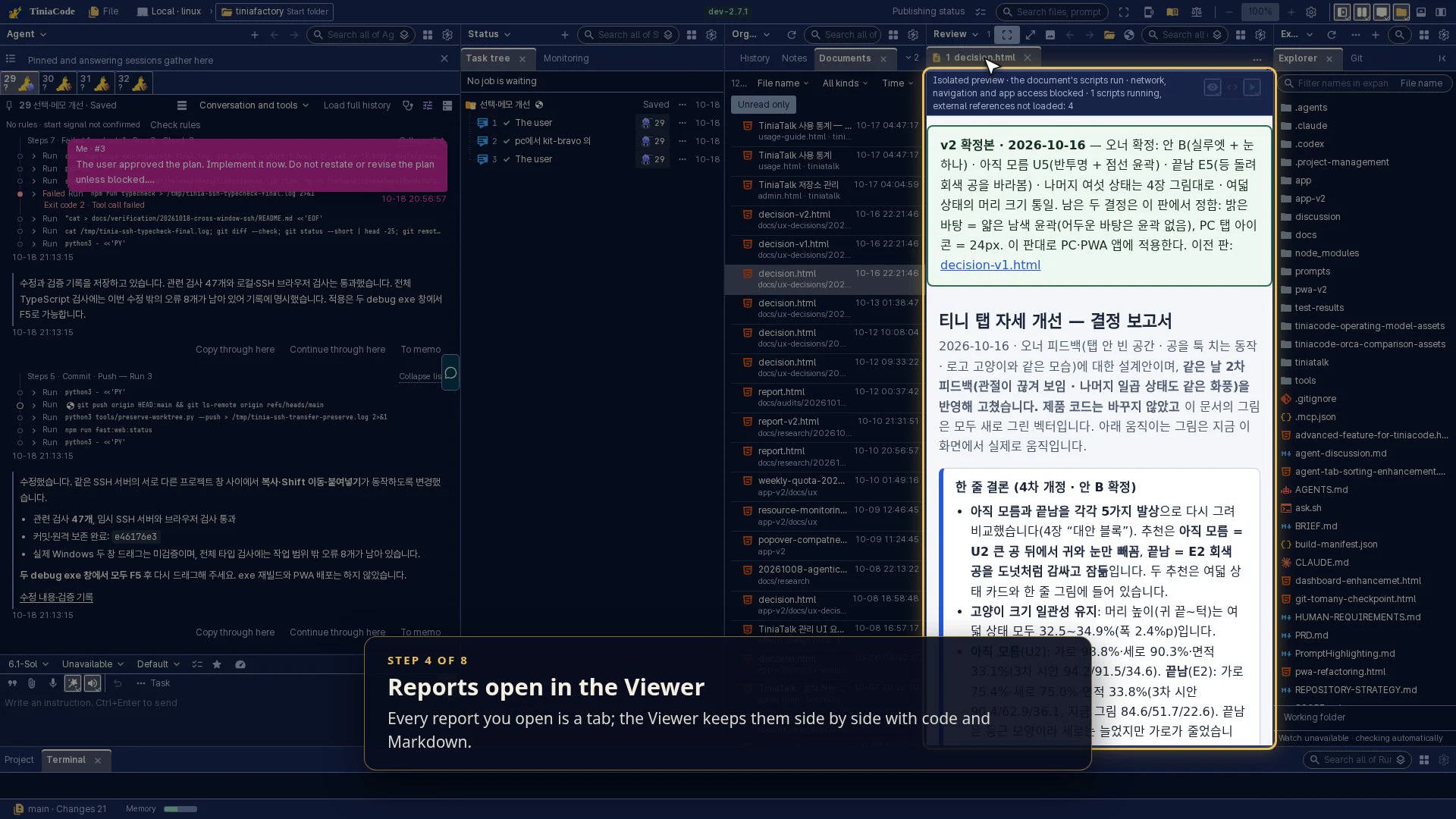Open the Project tab at bottom
The image size is (1456, 819).
pos(19,760)
